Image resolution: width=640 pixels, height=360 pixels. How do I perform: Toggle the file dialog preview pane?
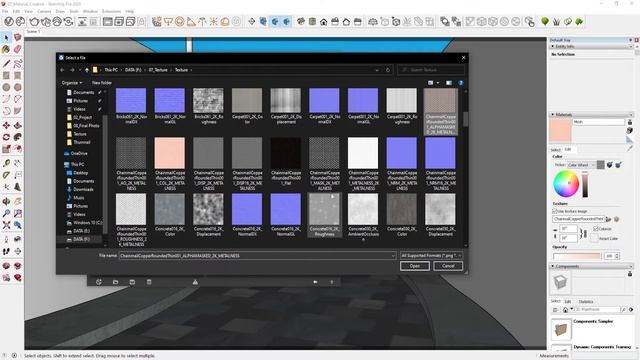click(449, 83)
